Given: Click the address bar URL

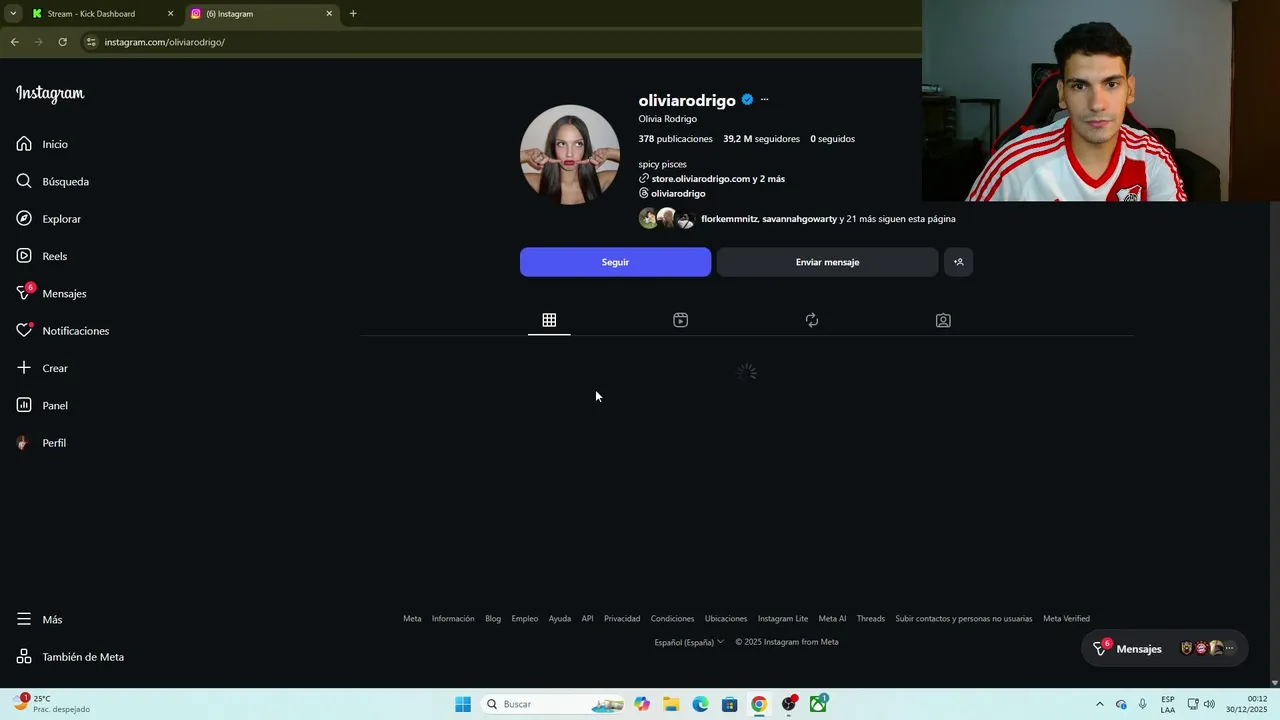Looking at the screenshot, I should [165, 42].
